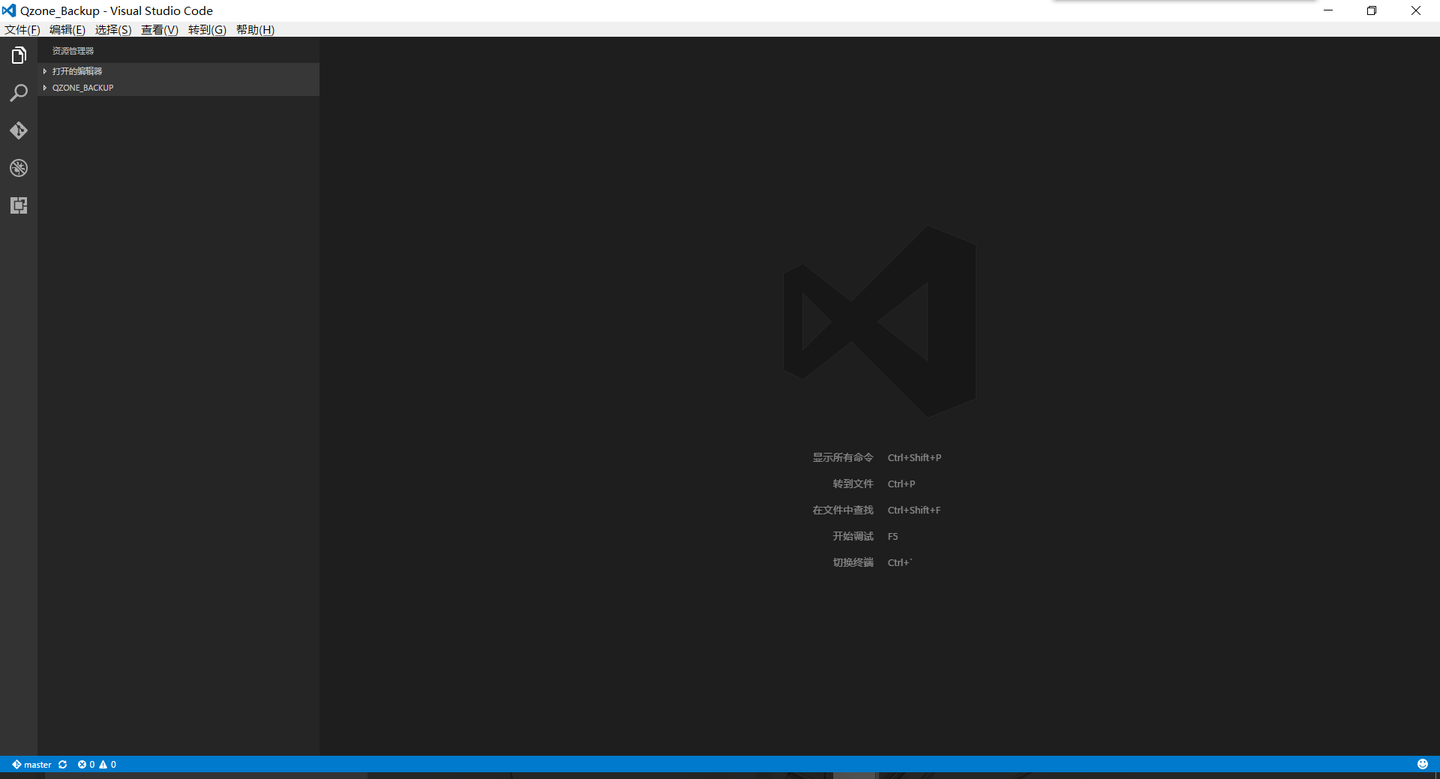
Task: Open the errors and warnings count panel
Action: pos(97,764)
